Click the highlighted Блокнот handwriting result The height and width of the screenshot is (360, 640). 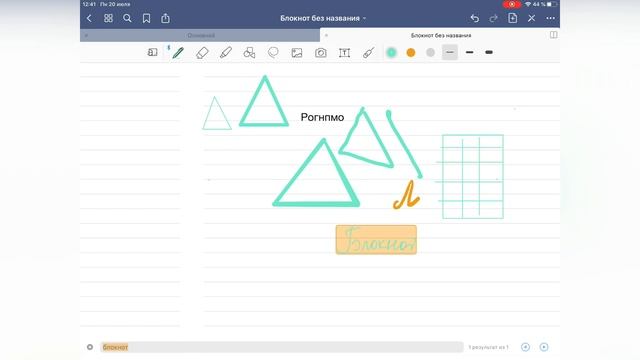376,240
